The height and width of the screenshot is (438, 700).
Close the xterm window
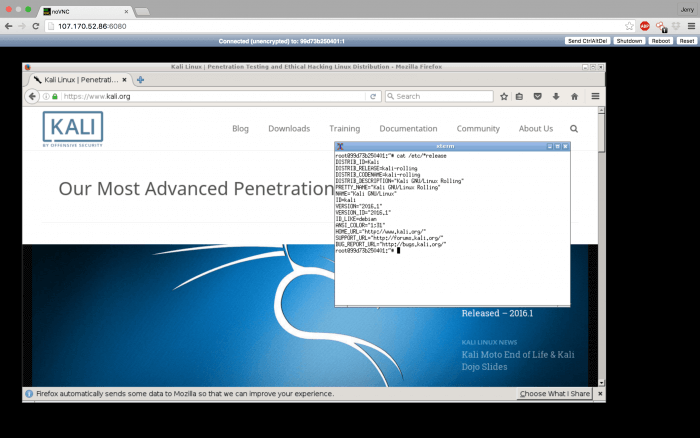tap(565, 146)
